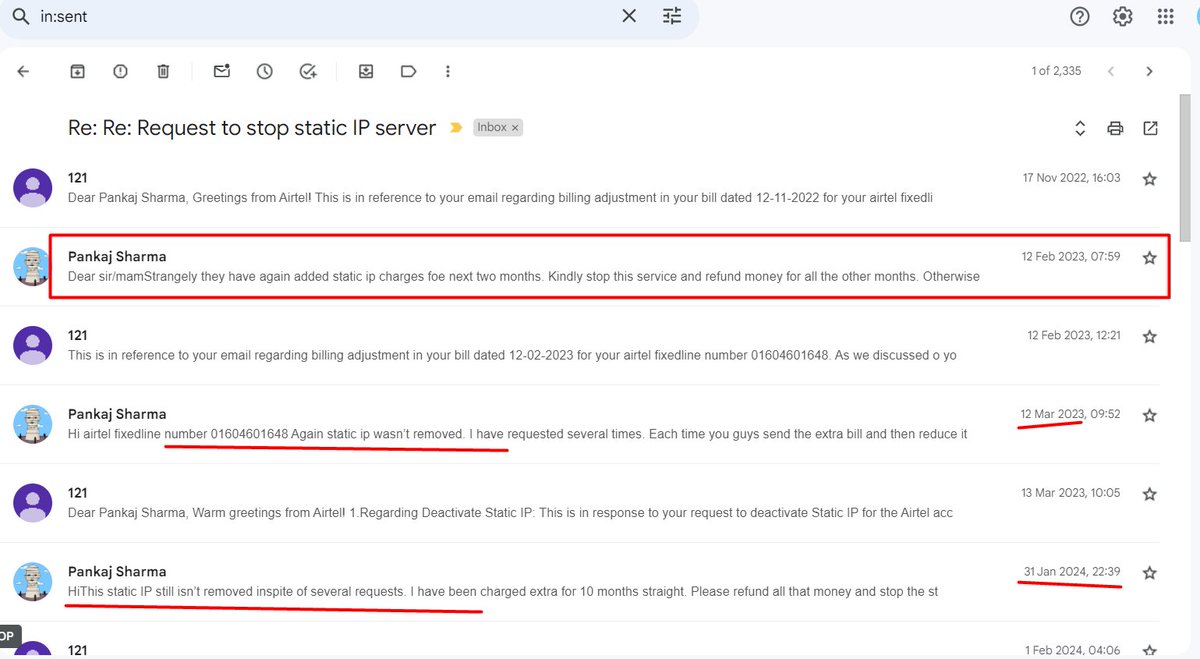
Task: Click timestamp 12 Feb 2023, 07:59
Action: (1071, 257)
